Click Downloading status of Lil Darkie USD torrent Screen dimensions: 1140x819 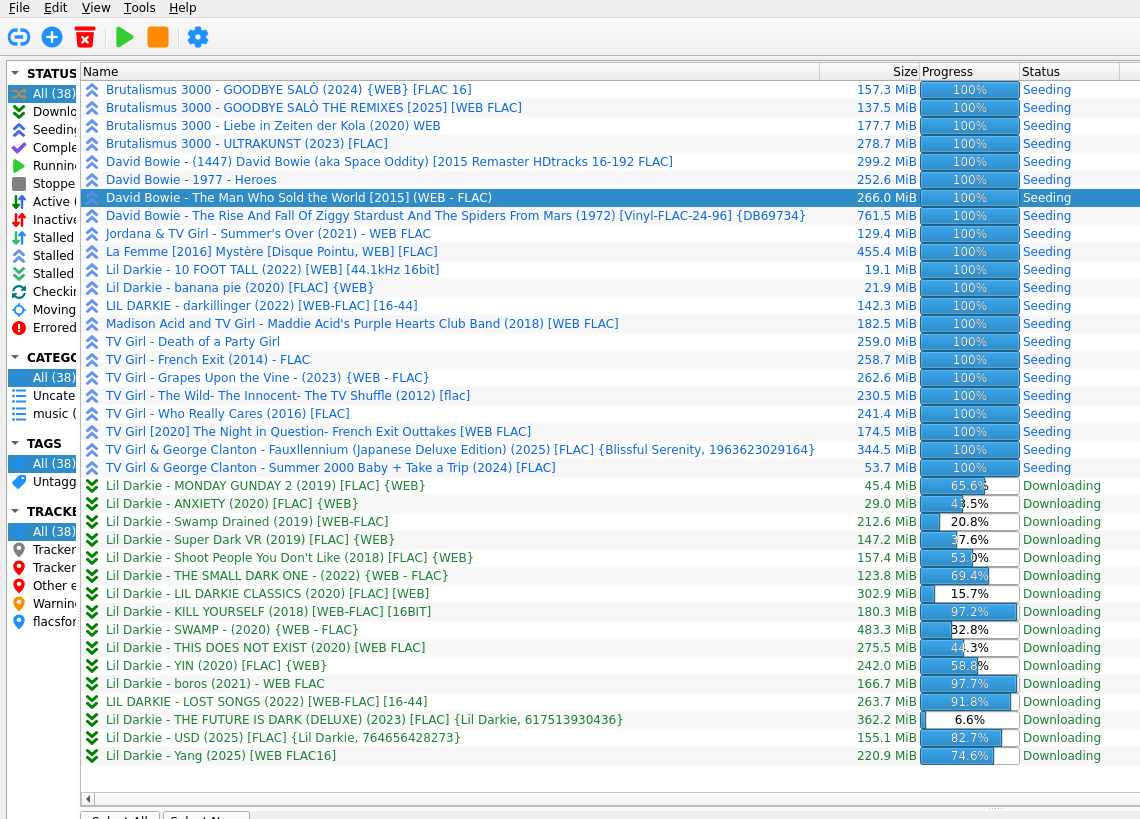1061,738
